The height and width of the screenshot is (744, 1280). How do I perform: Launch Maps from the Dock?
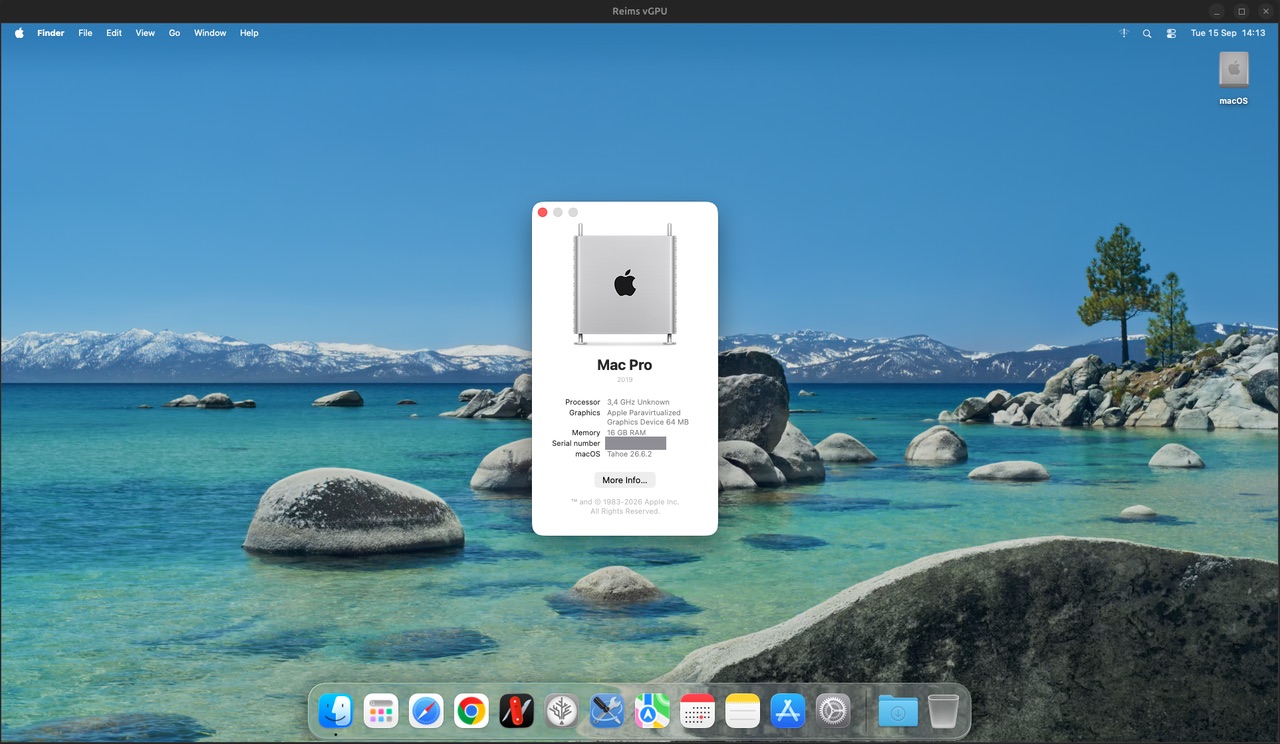point(652,711)
